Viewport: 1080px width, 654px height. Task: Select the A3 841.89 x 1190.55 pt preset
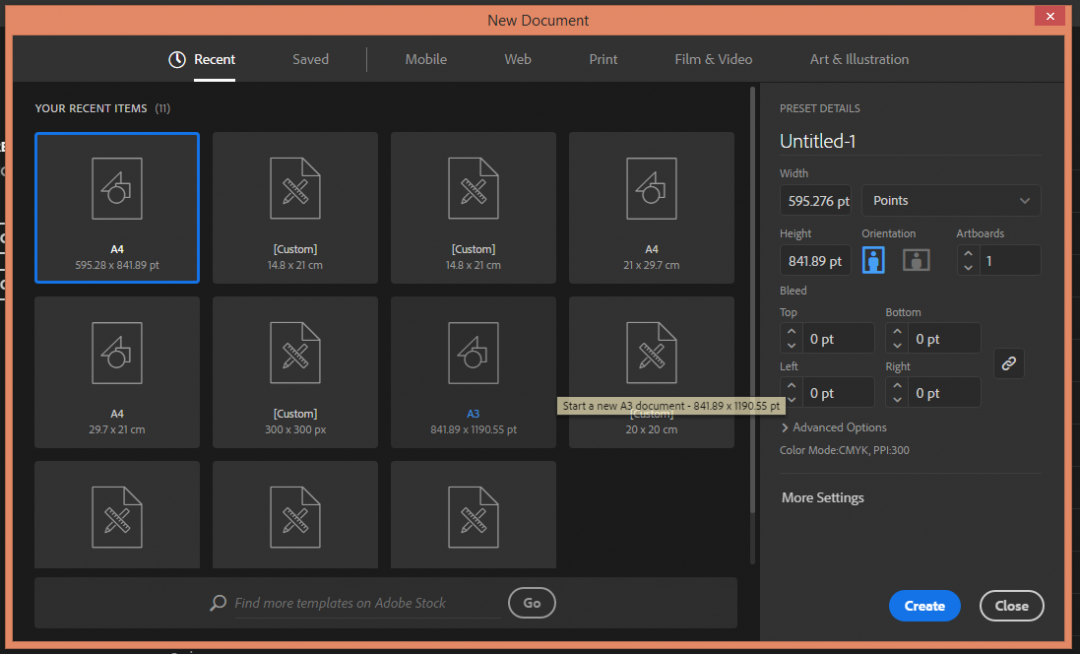473,372
